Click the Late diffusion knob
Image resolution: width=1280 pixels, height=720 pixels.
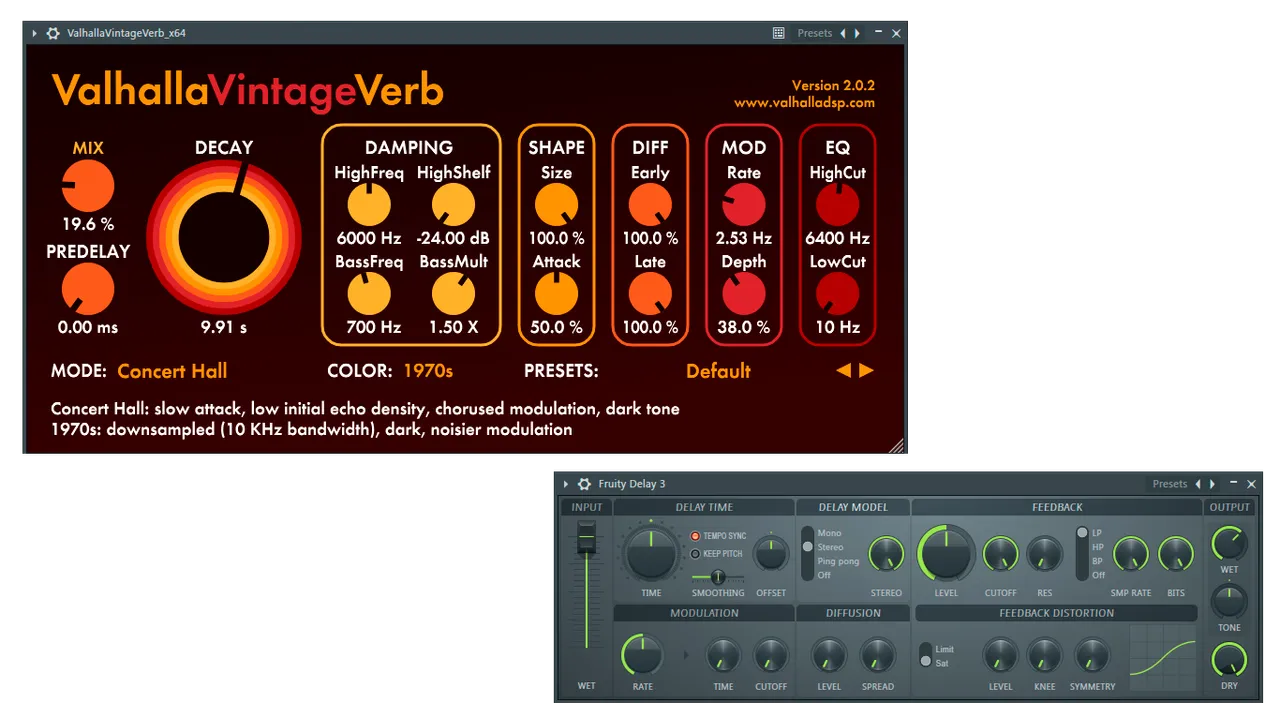650,295
